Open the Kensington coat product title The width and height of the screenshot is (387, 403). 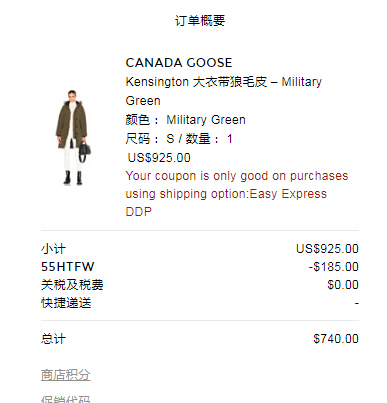[x=224, y=91]
